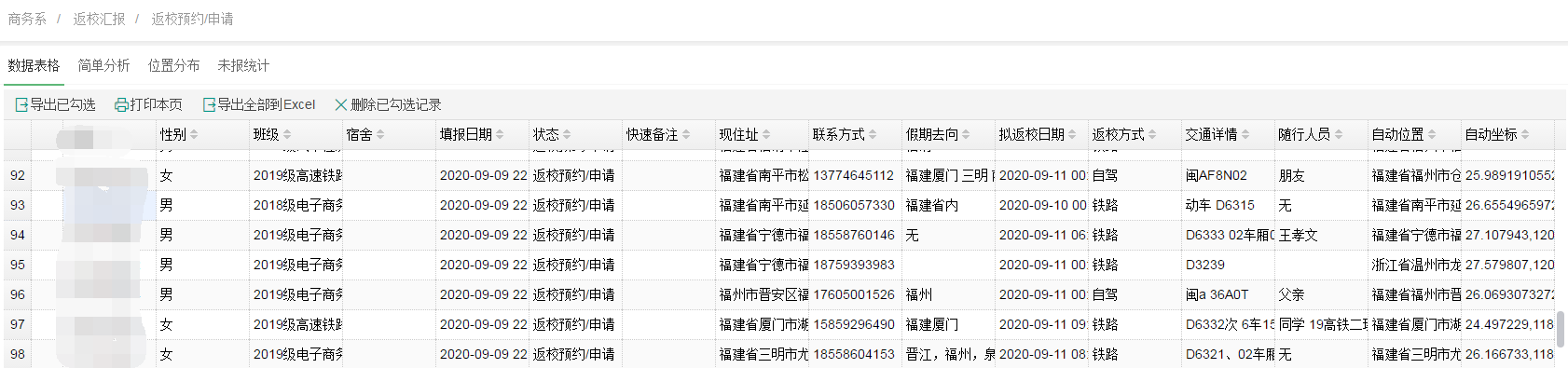Screen dimensions: 1568x368
Task: Select row number 95
Action: click(x=18, y=265)
